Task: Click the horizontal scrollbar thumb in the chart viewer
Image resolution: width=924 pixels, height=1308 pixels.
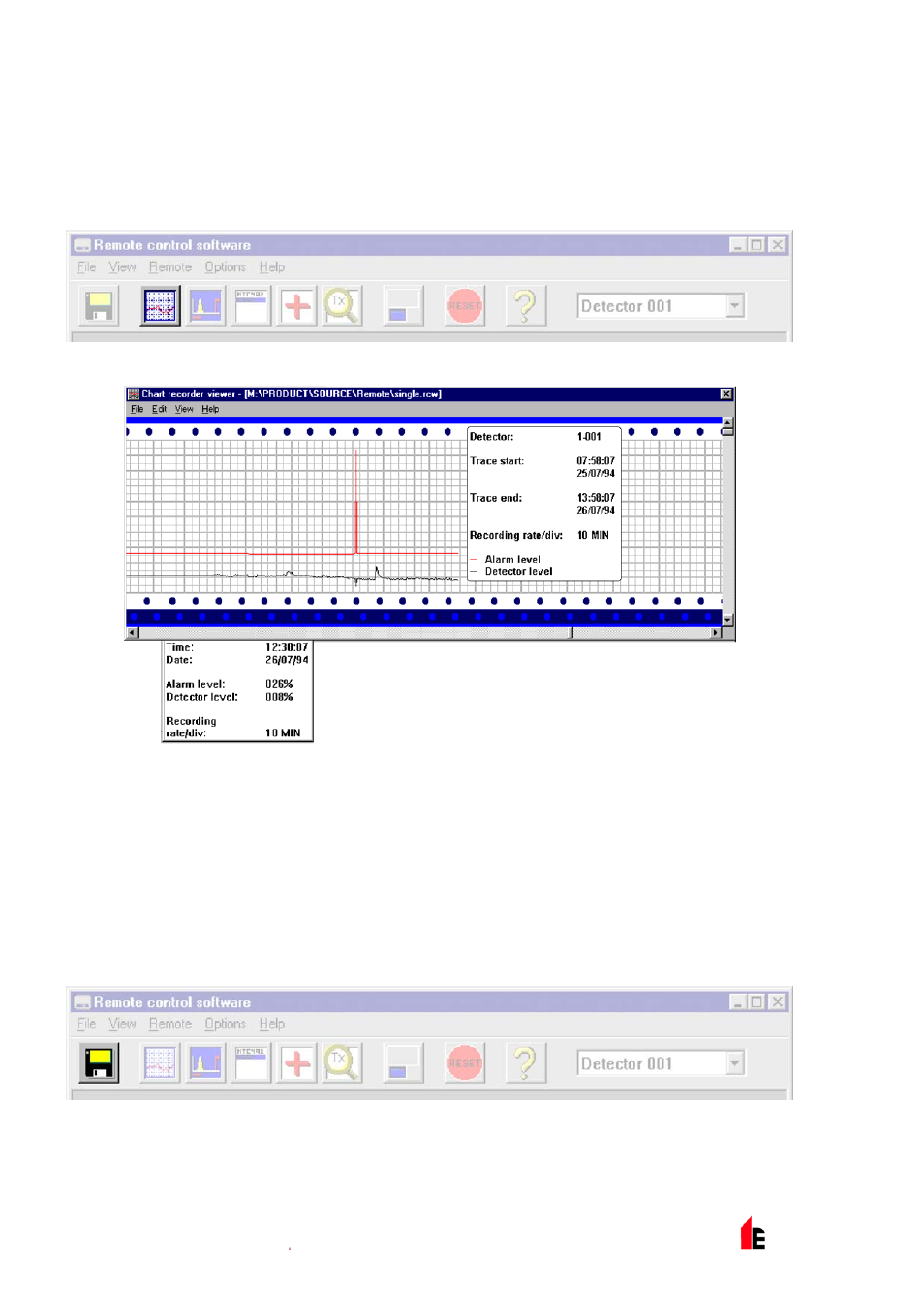Action: pos(570,633)
